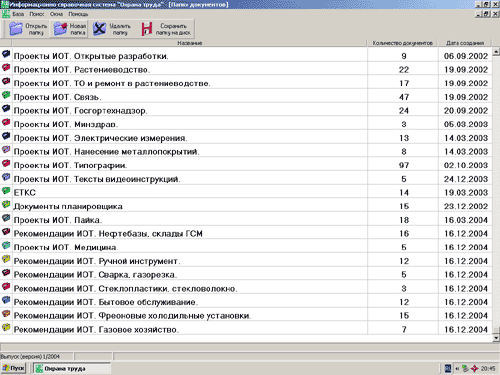Click folder icon beside 'Бытовое обслуживание'
The image size is (500, 375).
coord(6,300)
